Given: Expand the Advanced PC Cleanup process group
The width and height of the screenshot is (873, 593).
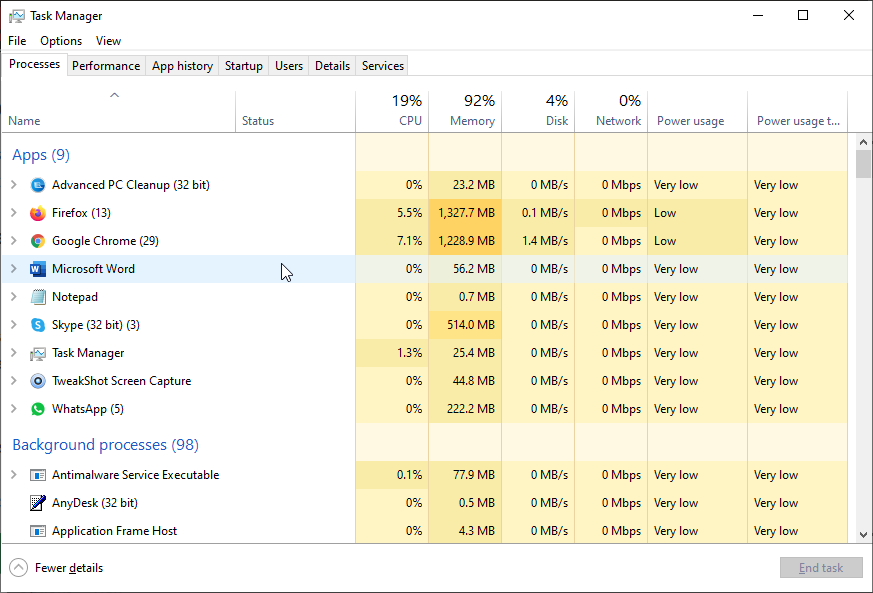Looking at the screenshot, I should [14, 185].
